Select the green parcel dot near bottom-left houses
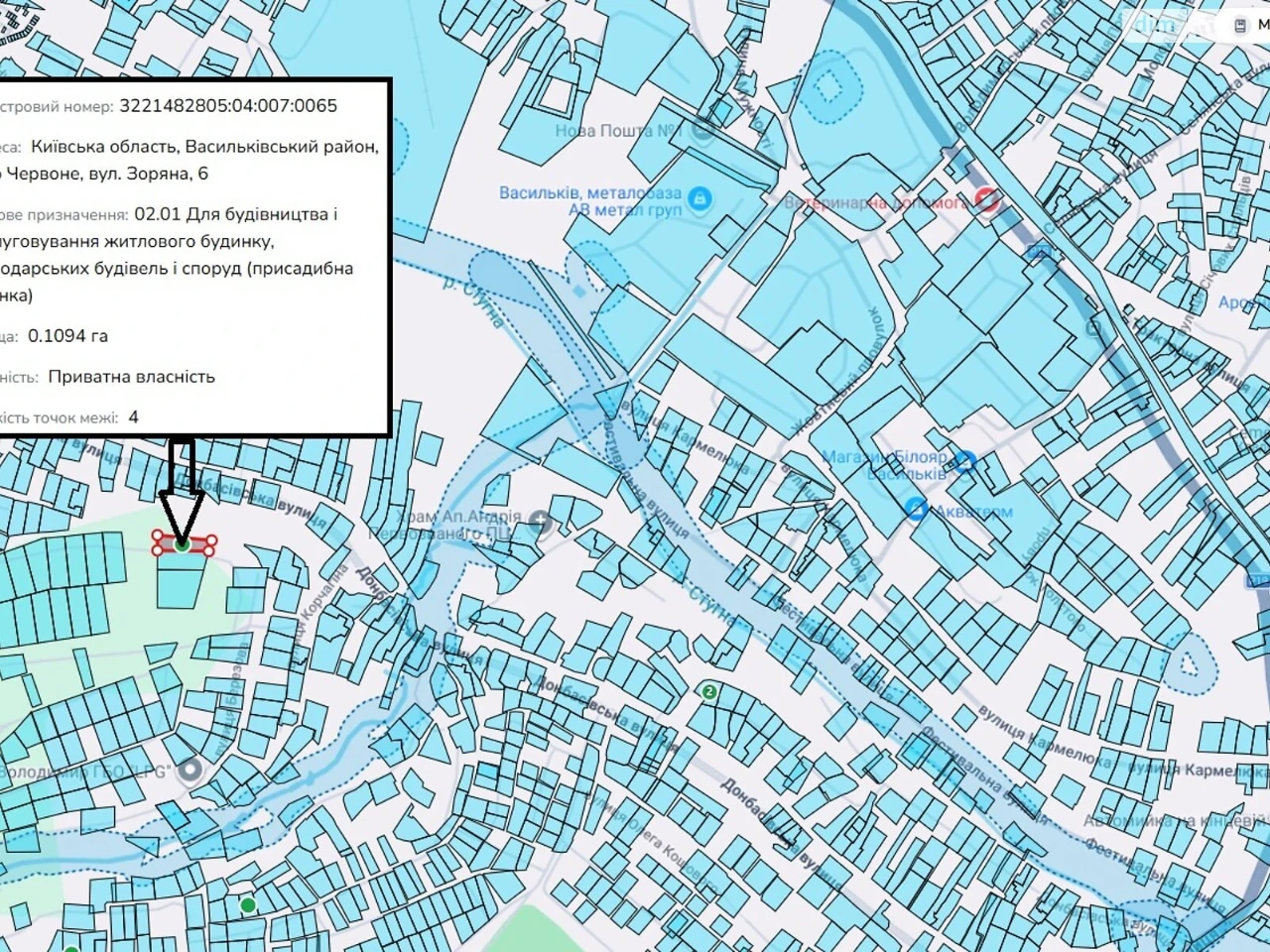1270x952 pixels. coord(248,904)
